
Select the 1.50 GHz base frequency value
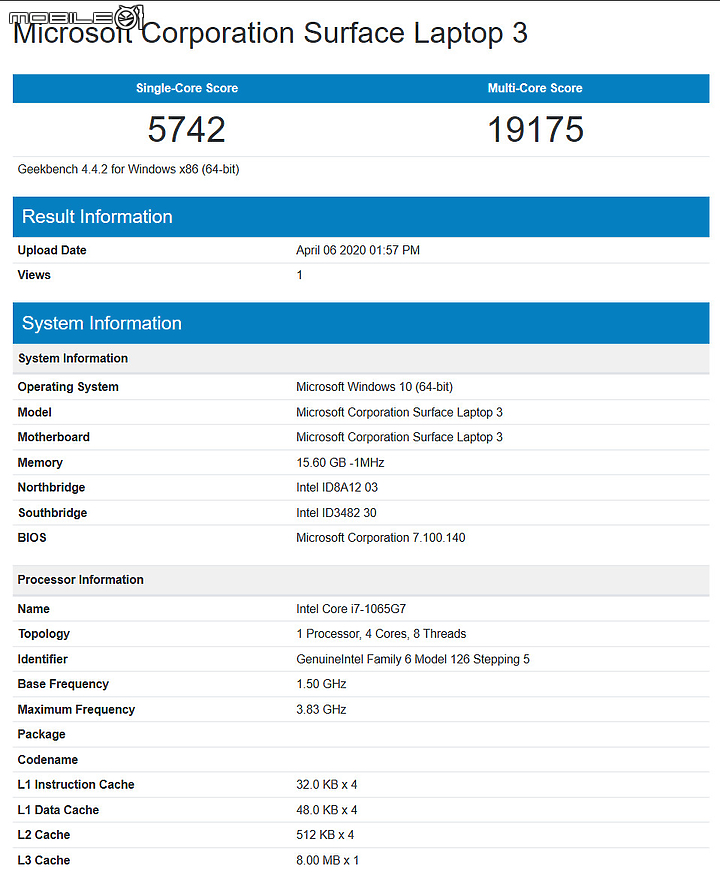(321, 684)
